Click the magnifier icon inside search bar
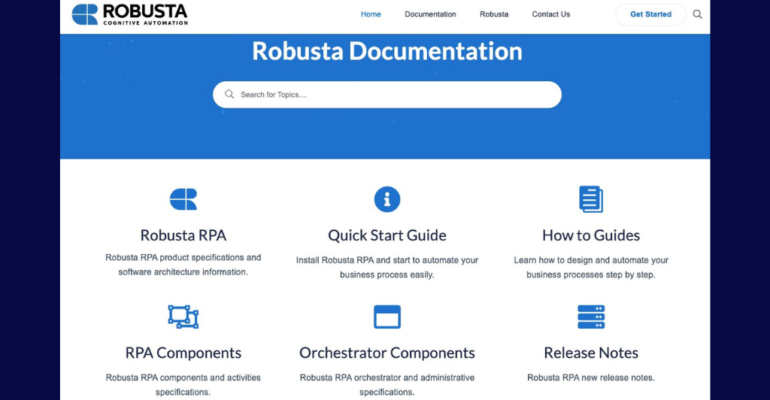Viewport: 770px width, 400px height. coord(229,94)
